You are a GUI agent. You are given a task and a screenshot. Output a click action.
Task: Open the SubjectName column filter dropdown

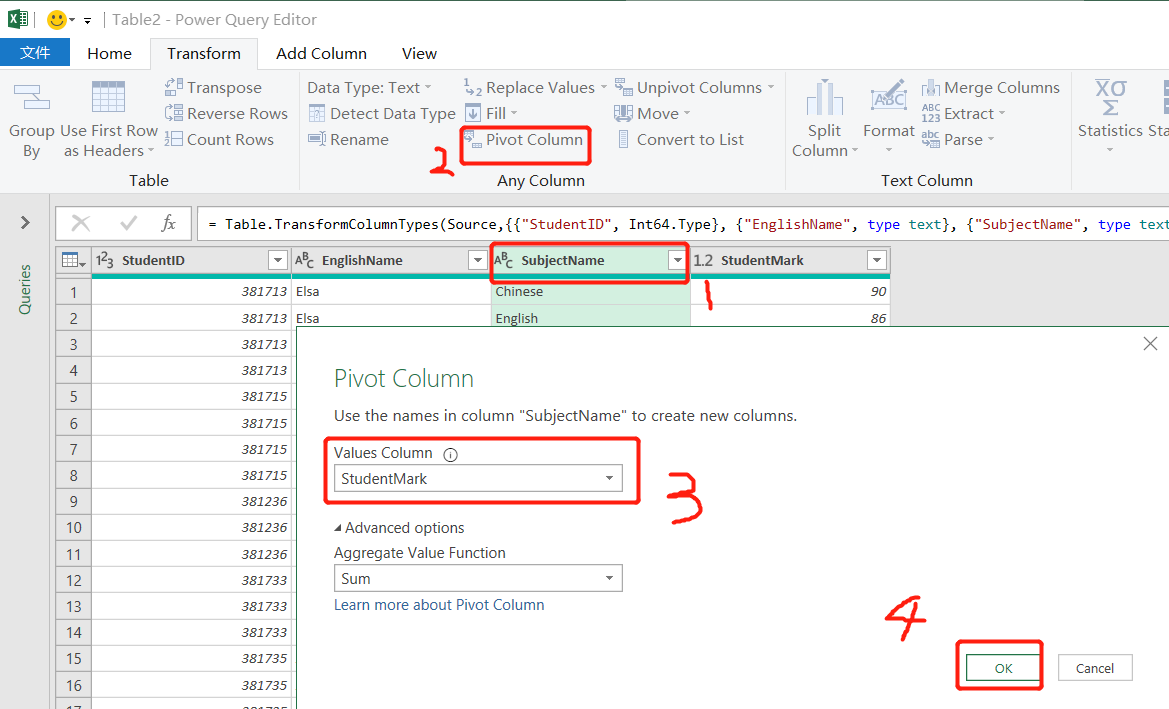677,261
